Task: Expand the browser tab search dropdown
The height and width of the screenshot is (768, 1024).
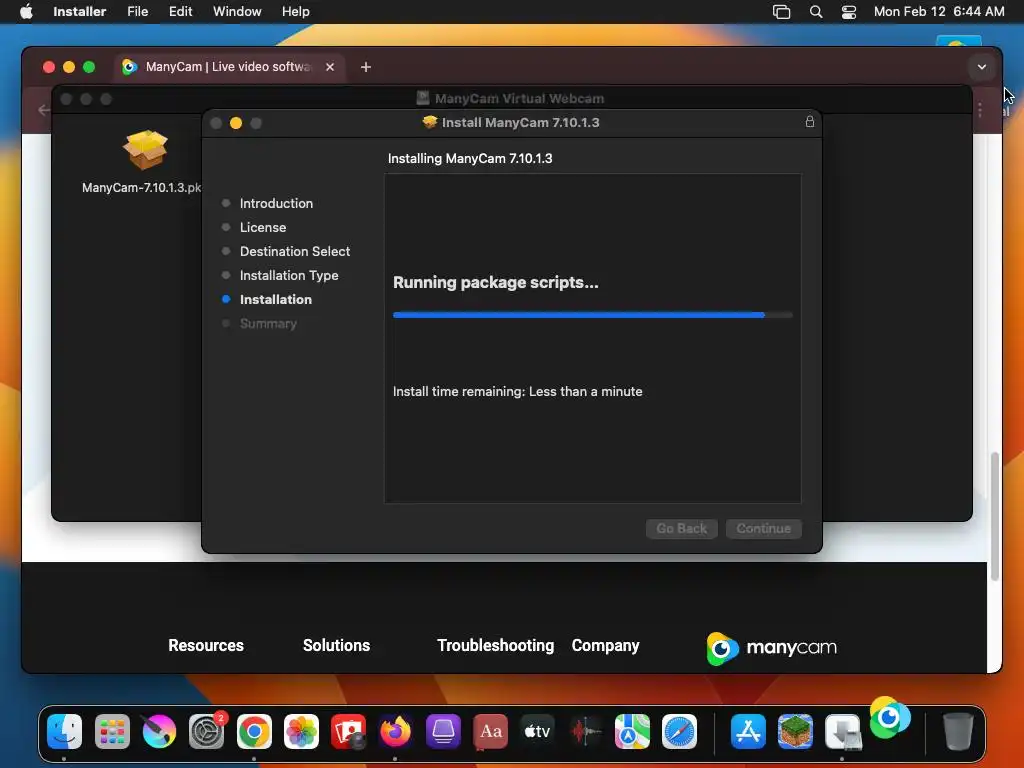Action: click(981, 67)
